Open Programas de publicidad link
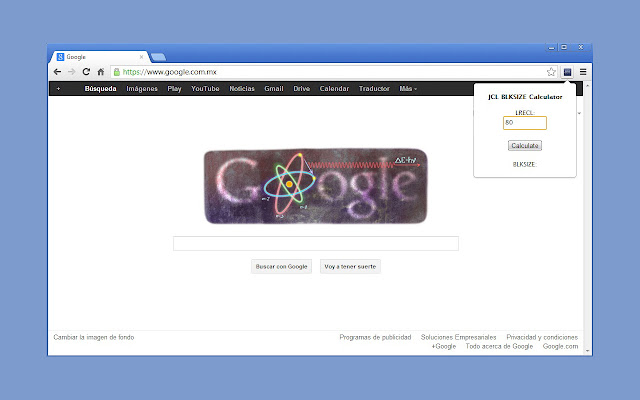640x400 pixels. [375, 337]
